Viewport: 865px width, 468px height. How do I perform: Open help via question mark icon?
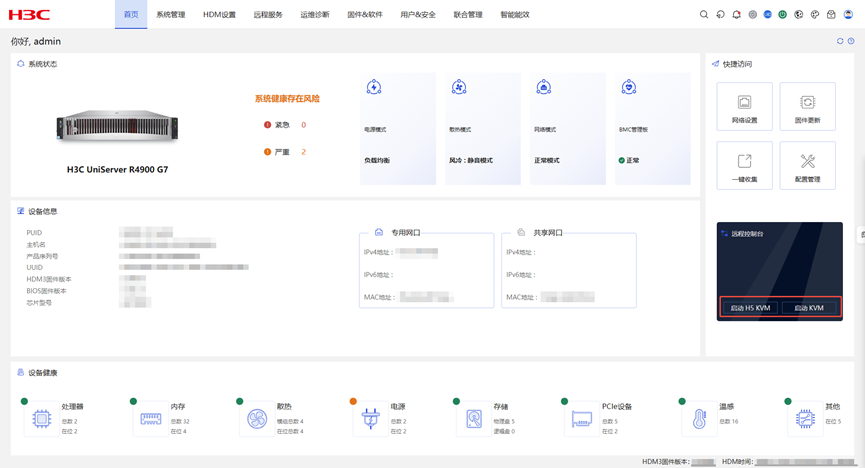point(851,41)
